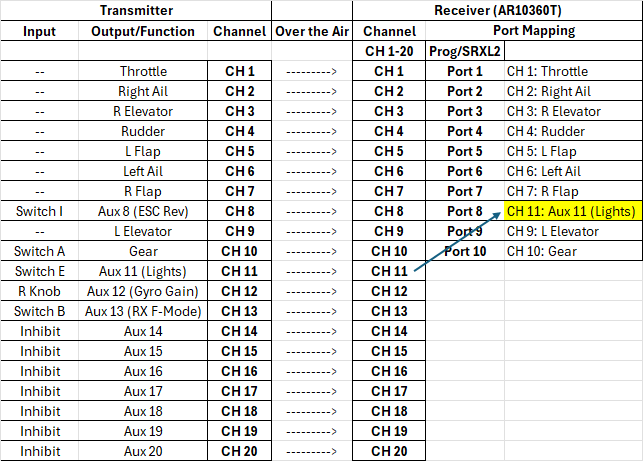Click the Switch I input cell
This screenshot has height=461, width=643.
tap(40, 211)
